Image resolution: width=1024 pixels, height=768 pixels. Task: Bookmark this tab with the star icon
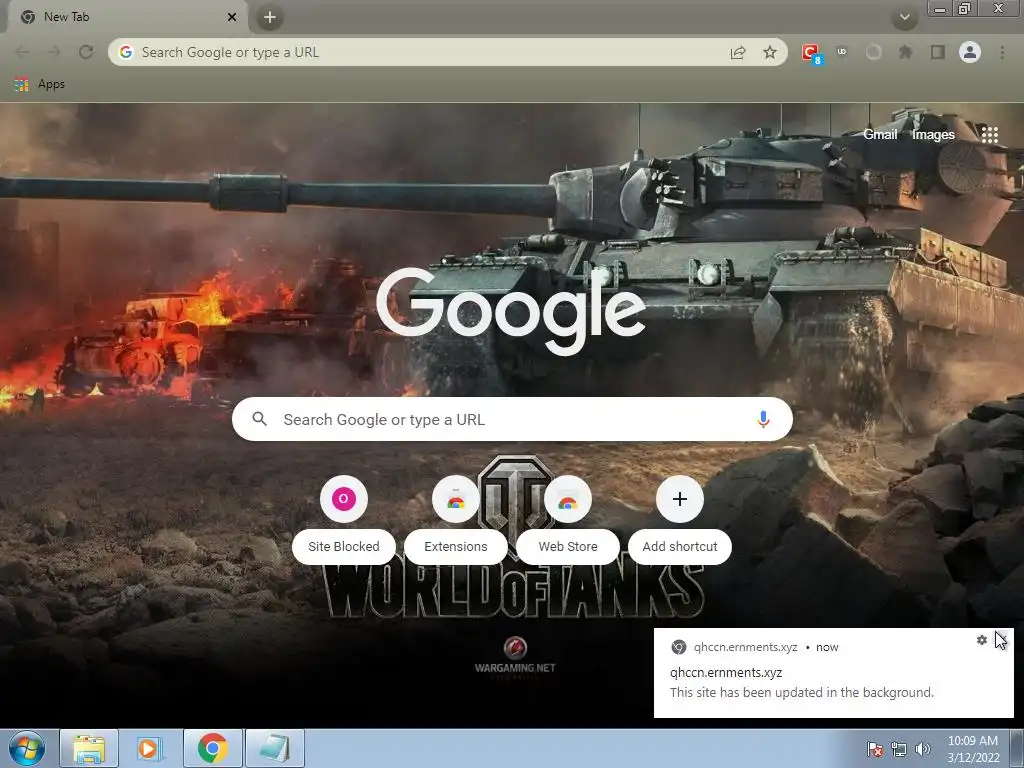click(x=770, y=52)
